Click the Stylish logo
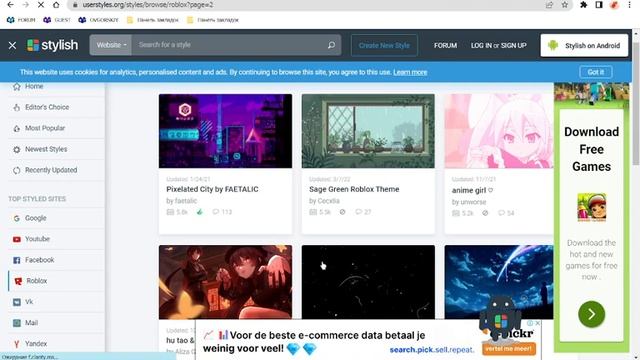The width and height of the screenshot is (640, 360). (52, 45)
